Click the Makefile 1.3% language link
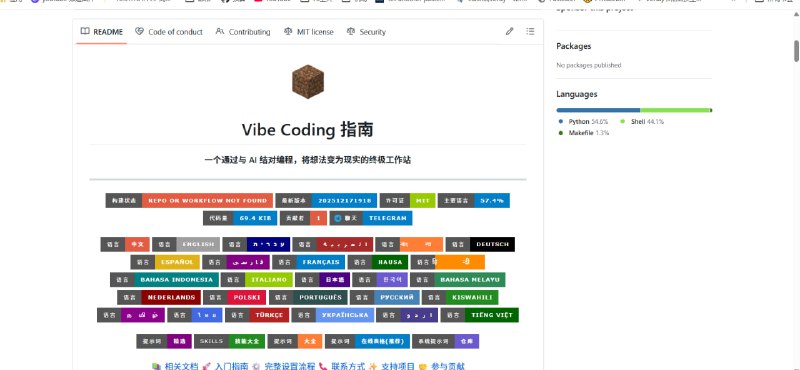The width and height of the screenshot is (800, 370). pos(584,133)
